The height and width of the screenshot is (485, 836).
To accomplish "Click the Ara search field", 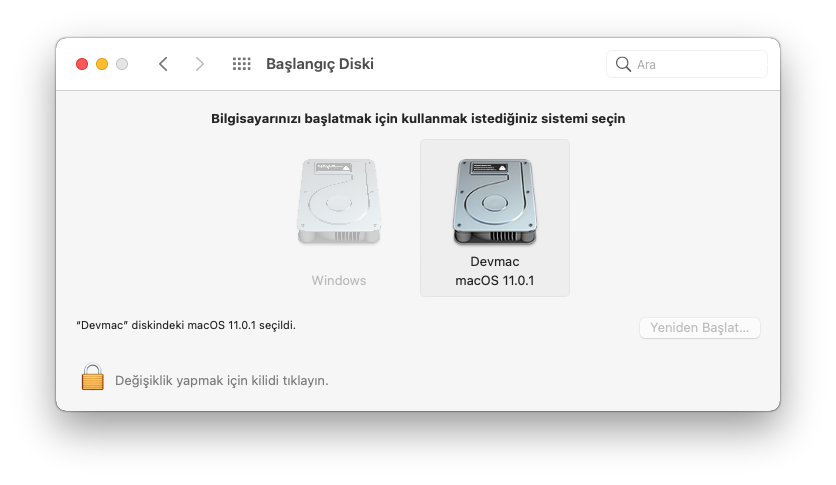I will (x=687, y=64).
